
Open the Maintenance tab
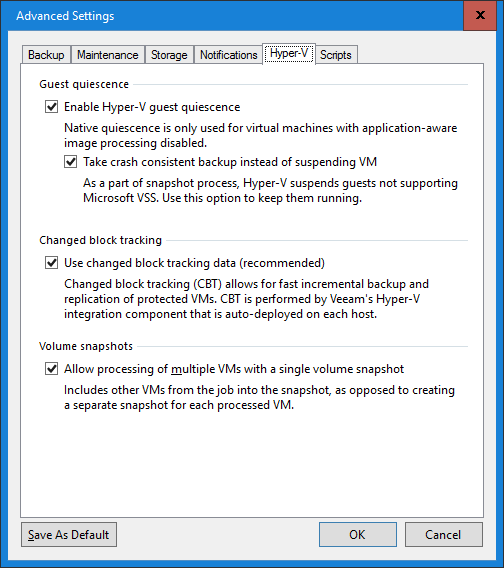click(108, 55)
